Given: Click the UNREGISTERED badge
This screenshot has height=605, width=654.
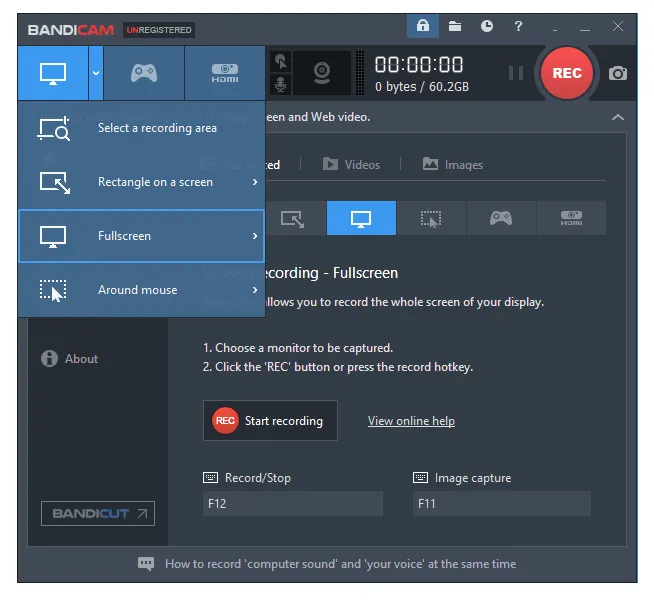Looking at the screenshot, I should (159, 30).
